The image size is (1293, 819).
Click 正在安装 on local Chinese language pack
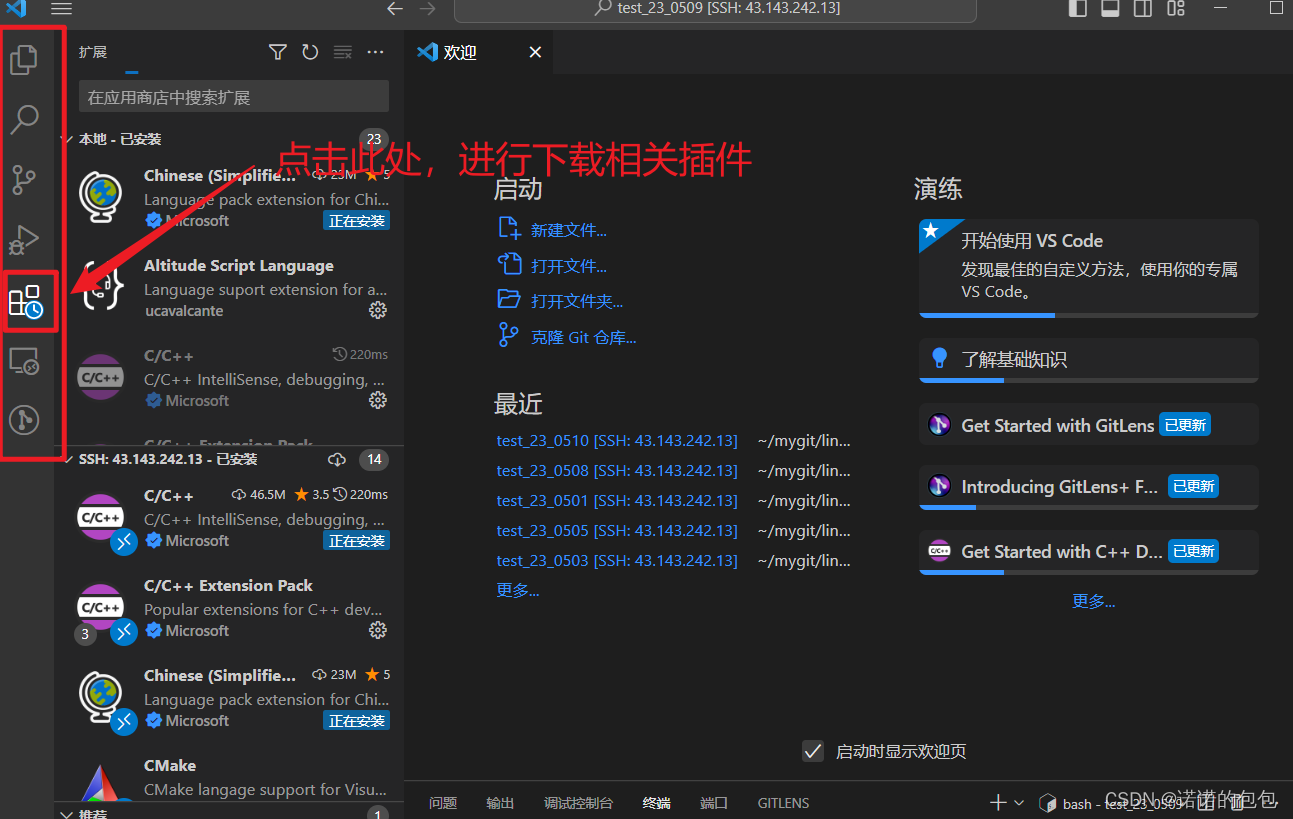[x=357, y=221]
